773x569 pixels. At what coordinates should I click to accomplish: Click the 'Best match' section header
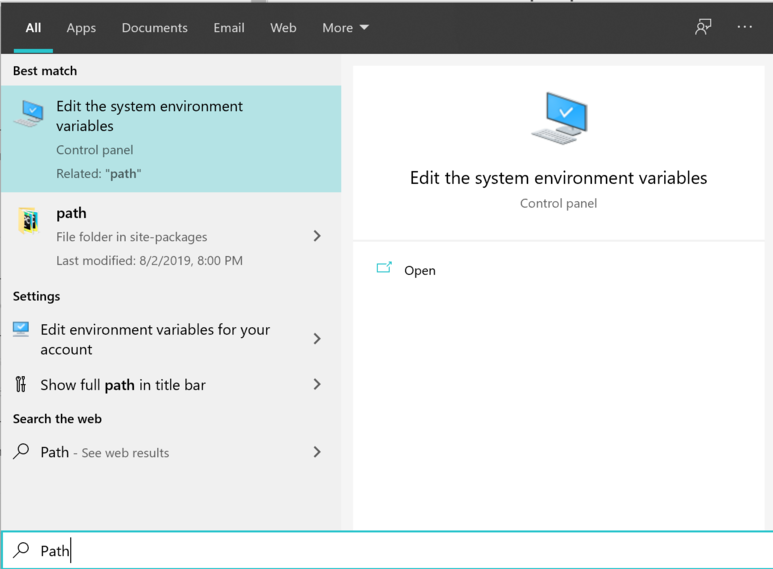(x=45, y=71)
